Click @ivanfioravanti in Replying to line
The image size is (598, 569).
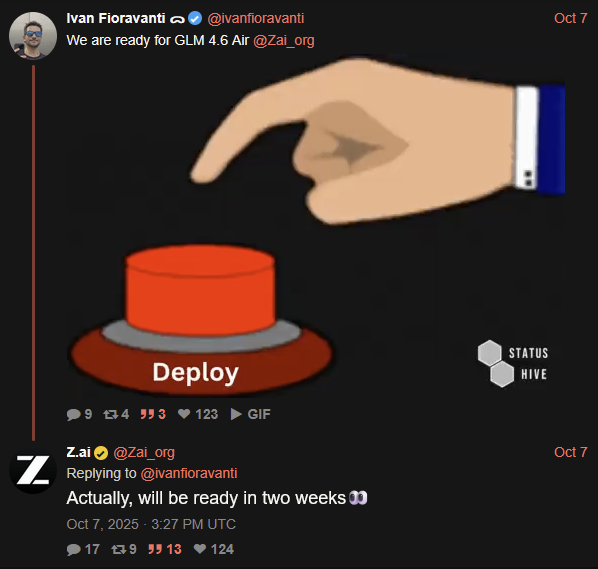[x=189, y=473]
